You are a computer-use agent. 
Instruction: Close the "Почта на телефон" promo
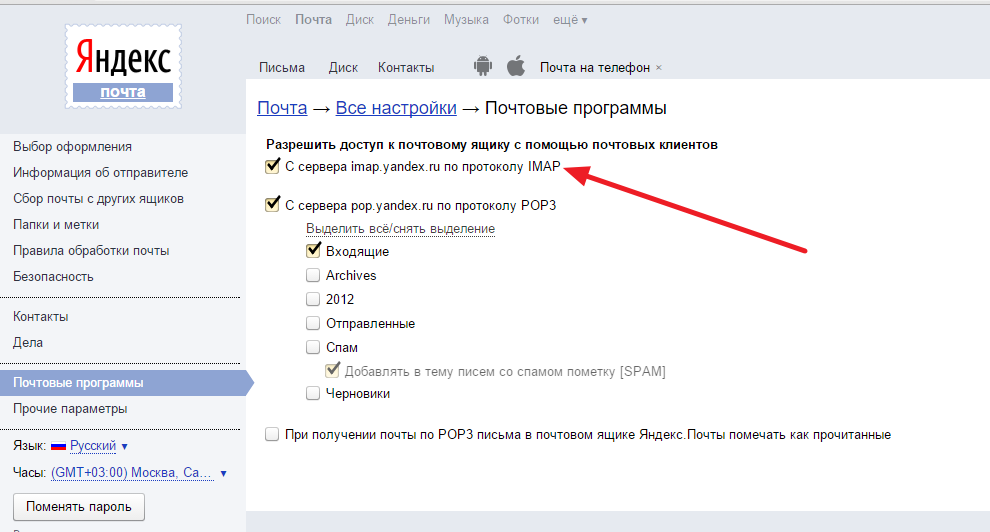click(x=659, y=68)
